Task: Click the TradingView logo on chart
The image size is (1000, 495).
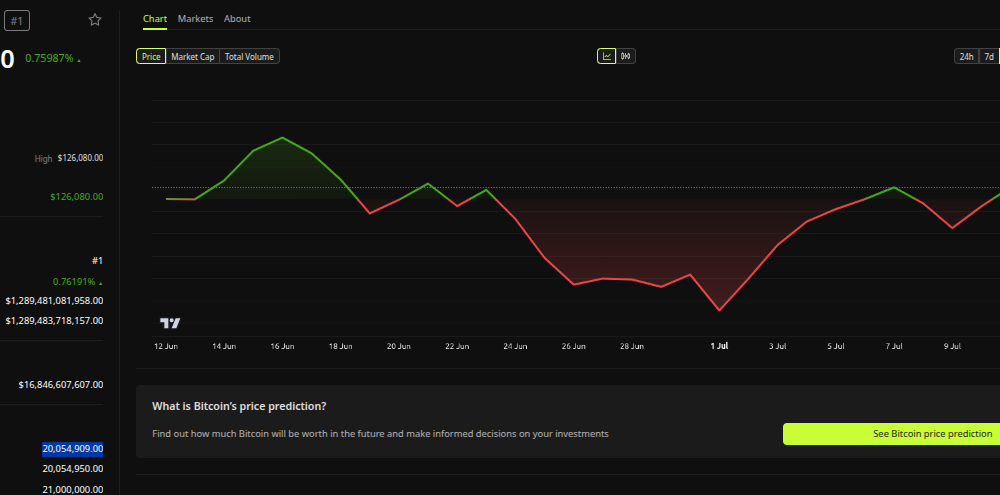Action: pyautogui.click(x=170, y=323)
